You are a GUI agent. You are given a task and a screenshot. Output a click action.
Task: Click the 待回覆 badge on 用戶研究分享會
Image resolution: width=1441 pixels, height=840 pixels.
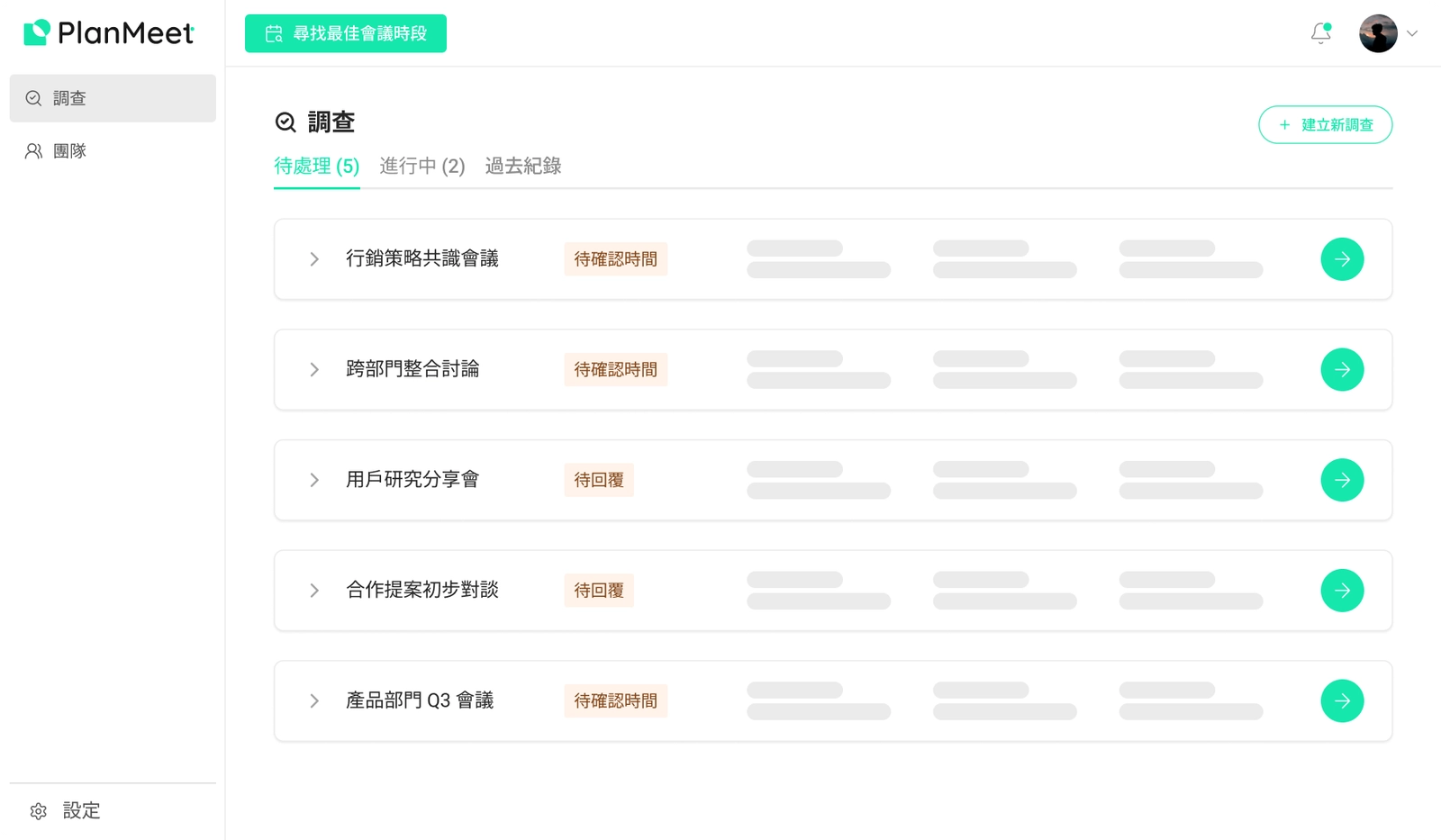pos(598,480)
